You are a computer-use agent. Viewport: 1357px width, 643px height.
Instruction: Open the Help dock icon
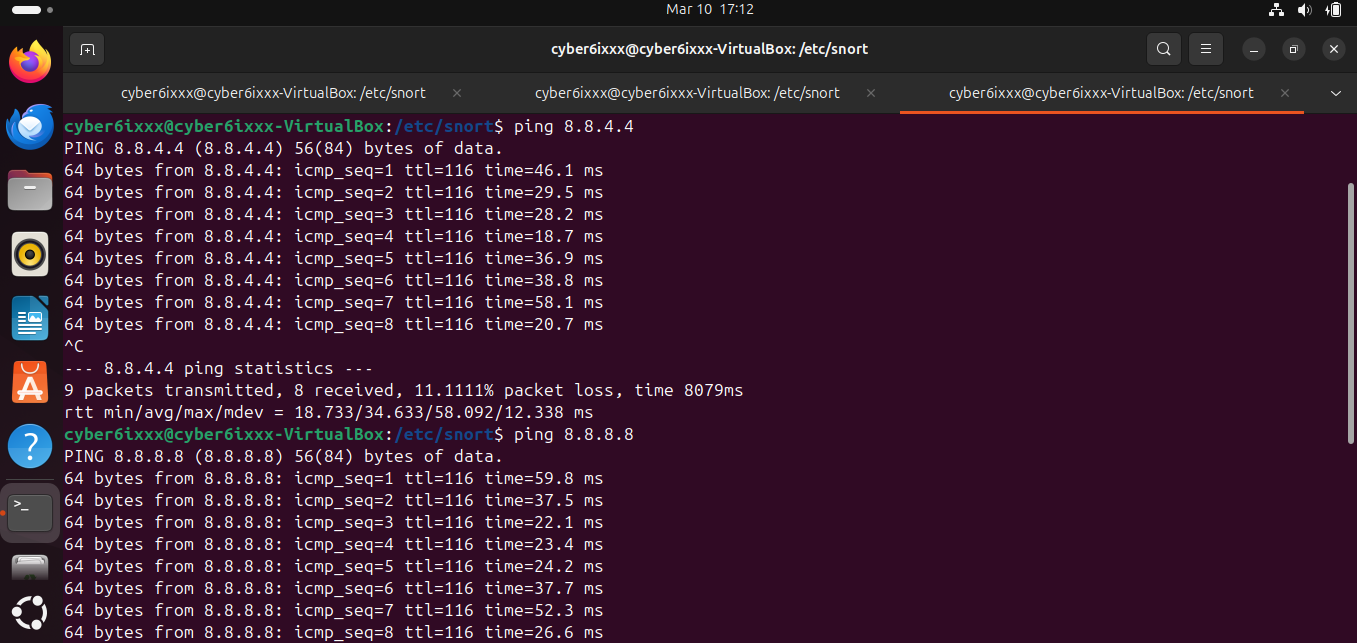[x=30, y=446]
